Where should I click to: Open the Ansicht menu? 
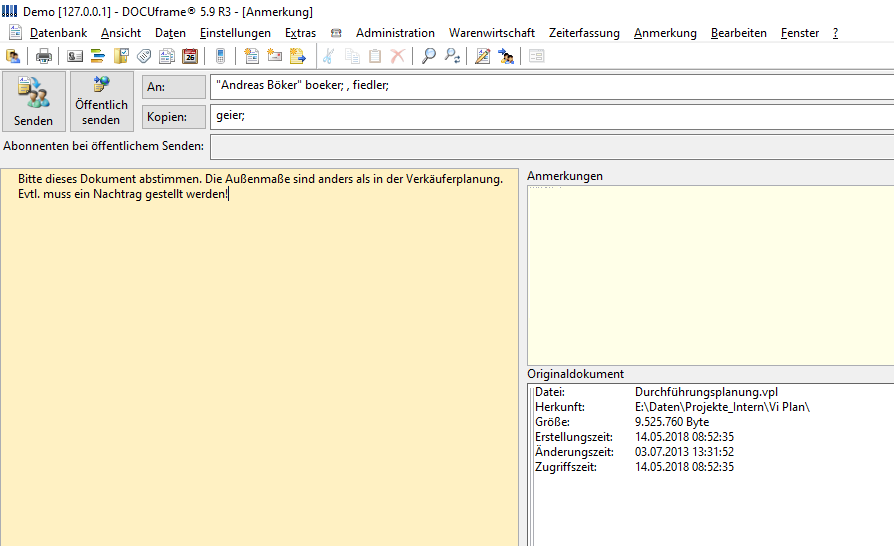[x=121, y=33]
